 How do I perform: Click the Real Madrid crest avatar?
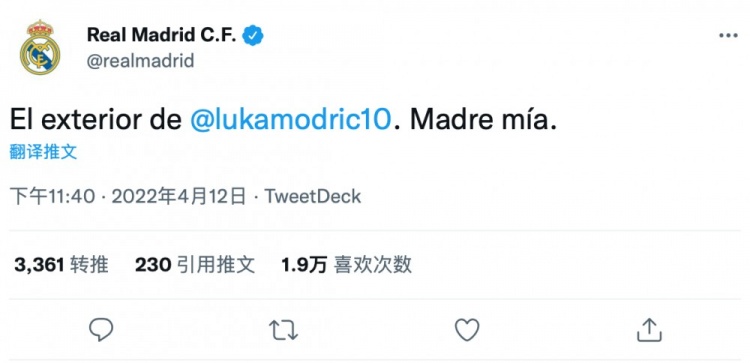(40, 47)
